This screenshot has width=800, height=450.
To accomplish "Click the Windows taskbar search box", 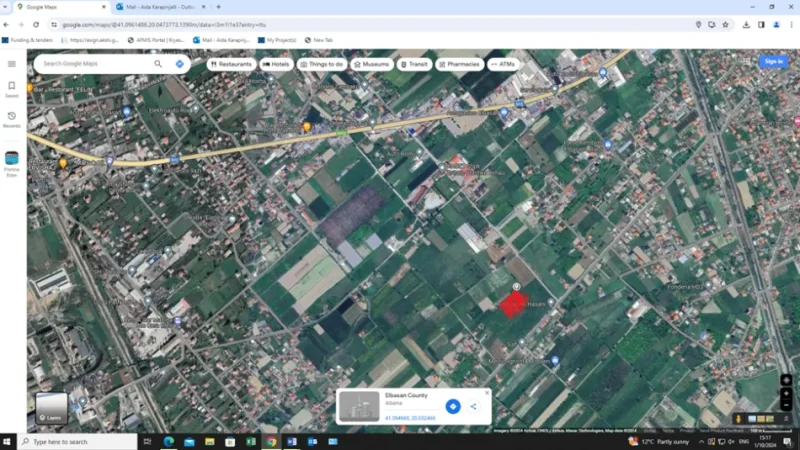I will [78, 442].
